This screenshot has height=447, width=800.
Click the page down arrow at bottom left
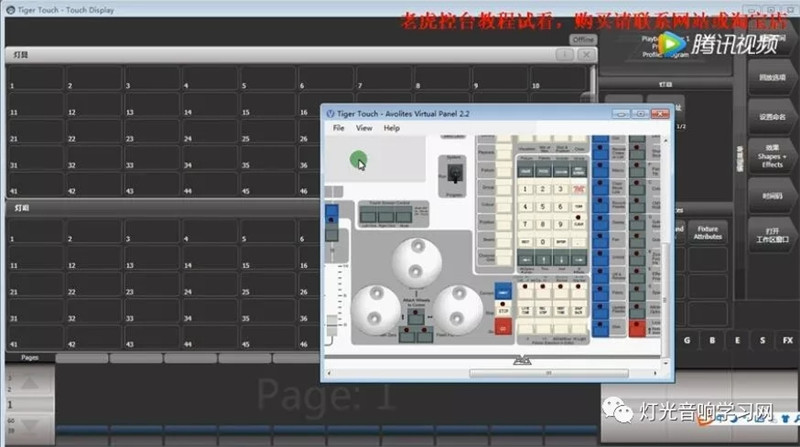point(29,426)
